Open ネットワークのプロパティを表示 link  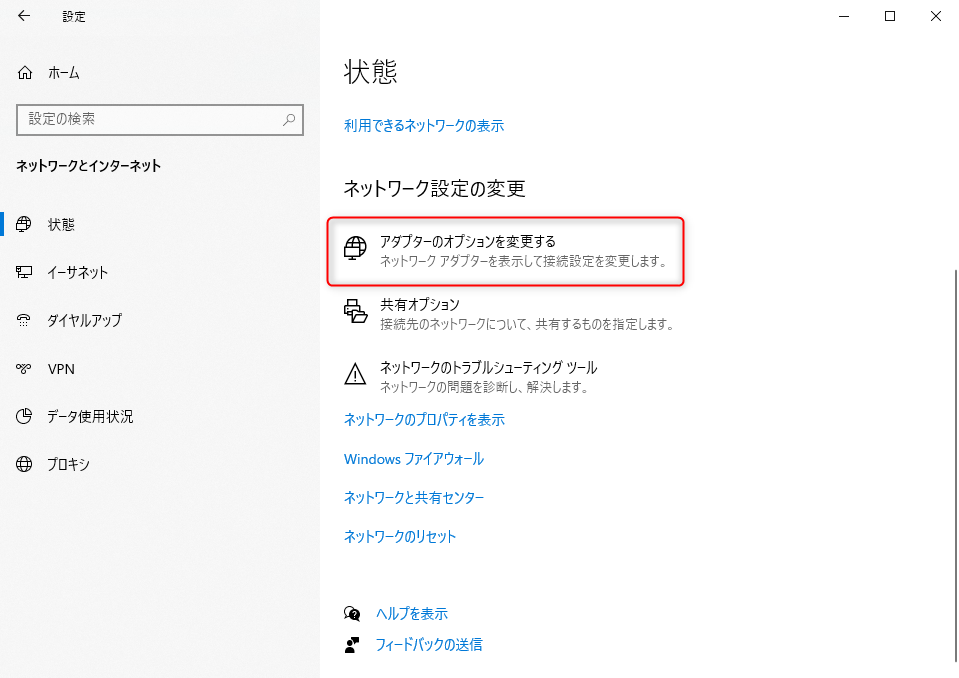pyautogui.click(x=424, y=419)
